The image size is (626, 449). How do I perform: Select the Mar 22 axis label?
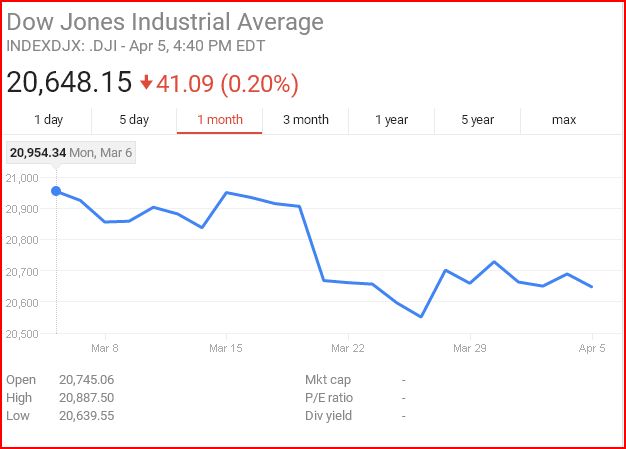[x=348, y=348]
